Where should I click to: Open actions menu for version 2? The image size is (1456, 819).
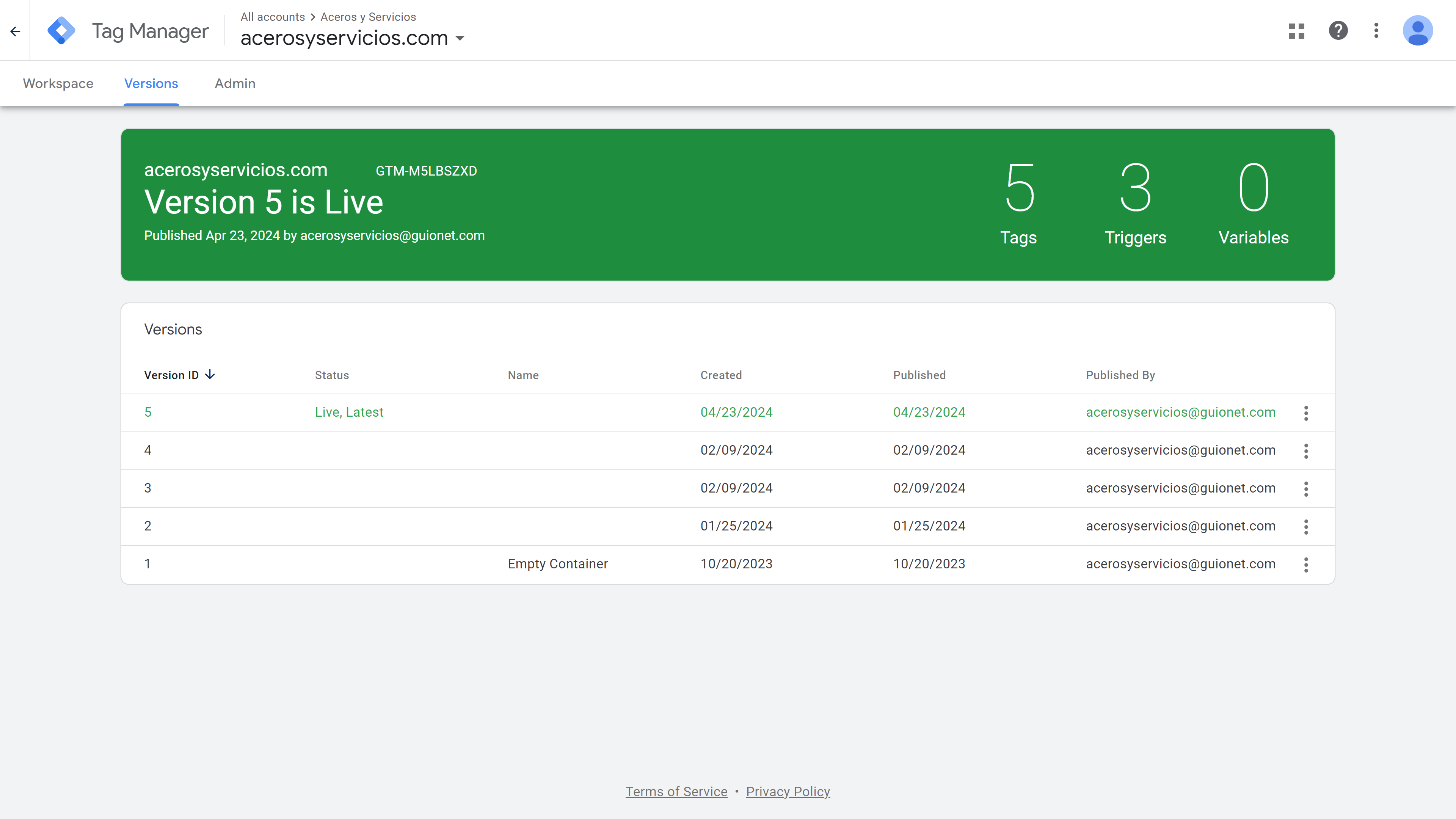1305,527
